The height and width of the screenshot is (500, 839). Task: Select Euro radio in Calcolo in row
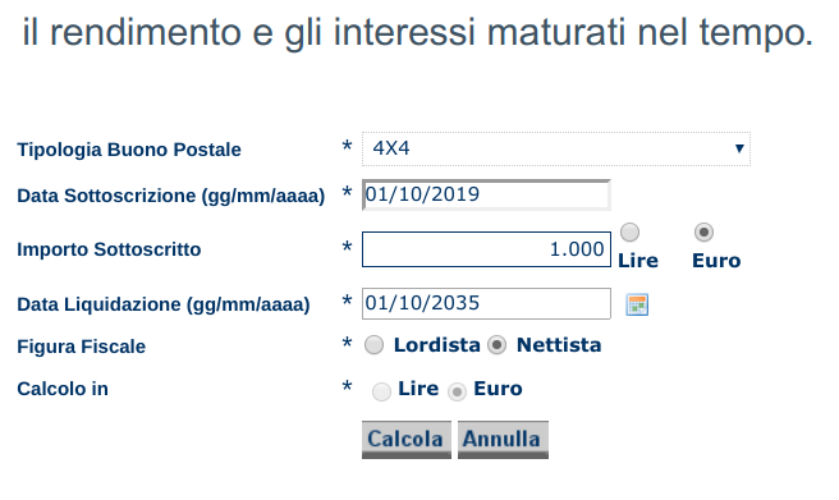(x=456, y=392)
